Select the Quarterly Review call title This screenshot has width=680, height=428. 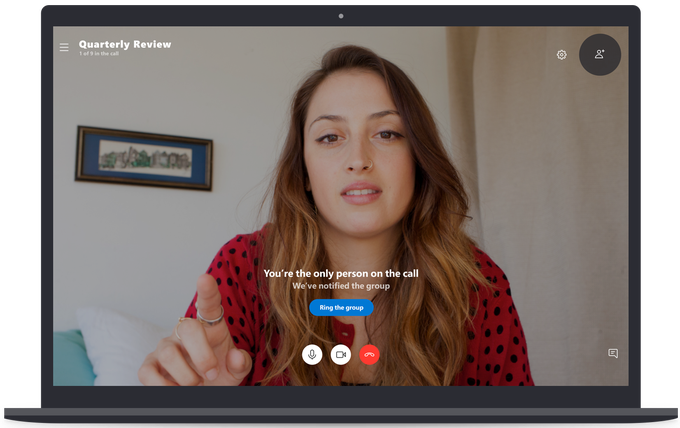tap(125, 44)
